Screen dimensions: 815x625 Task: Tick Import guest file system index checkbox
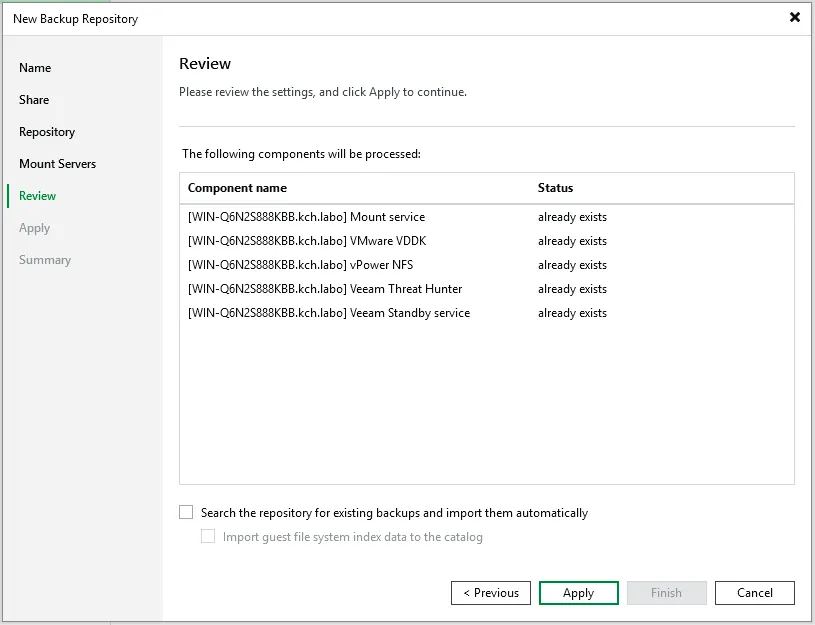208,537
